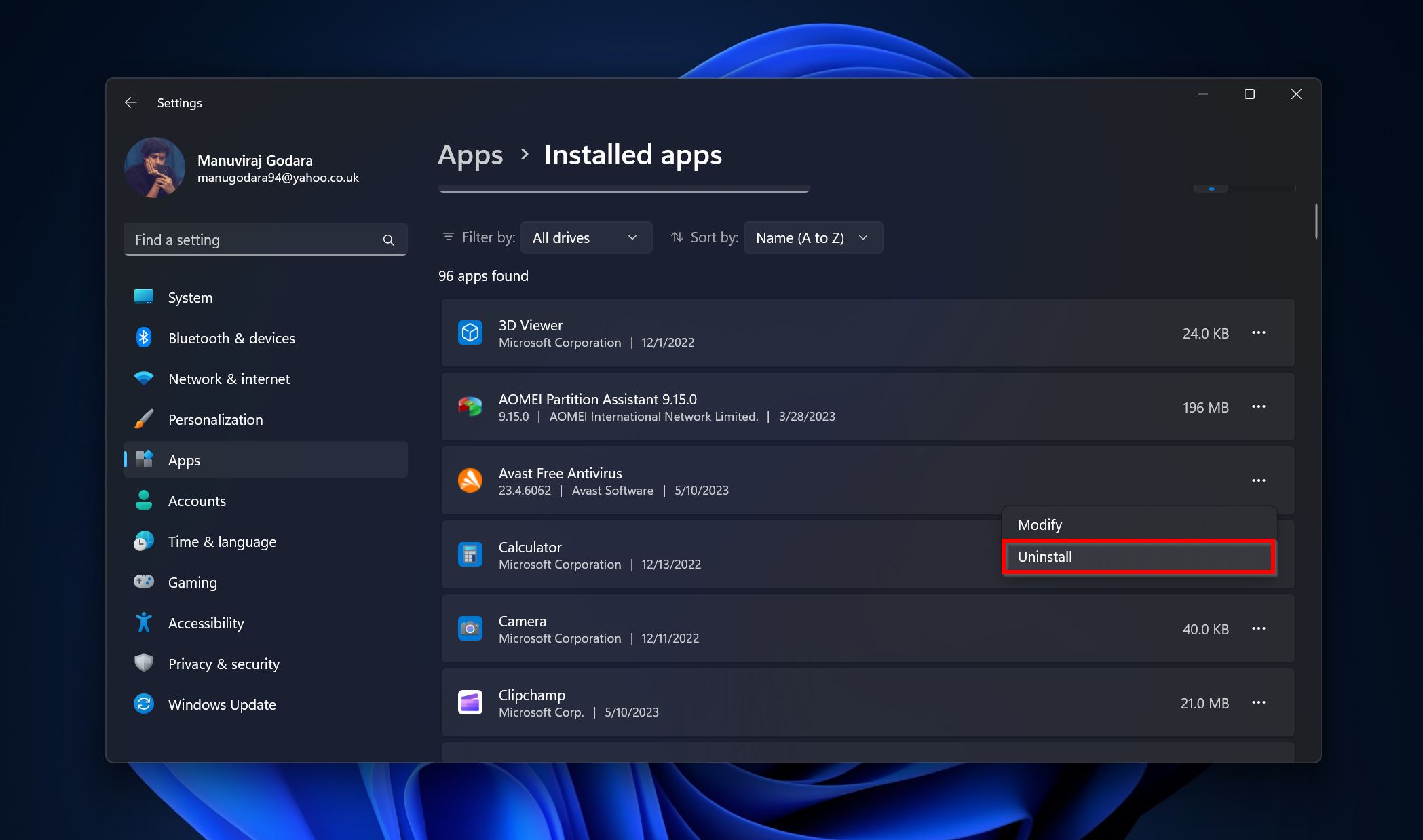Click the Camera app name
Screen dimensions: 1423x840
coord(523,622)
